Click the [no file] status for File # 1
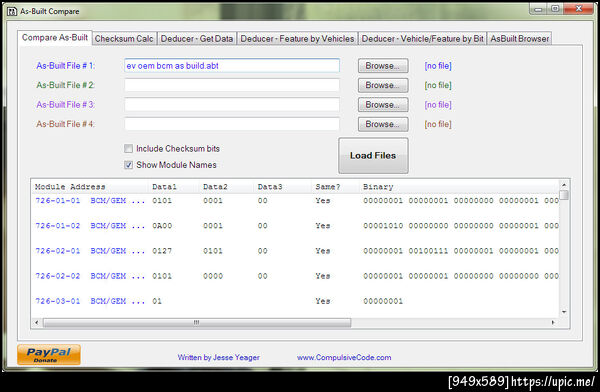This screenshot has height=392, width=600. coord(438,66)
